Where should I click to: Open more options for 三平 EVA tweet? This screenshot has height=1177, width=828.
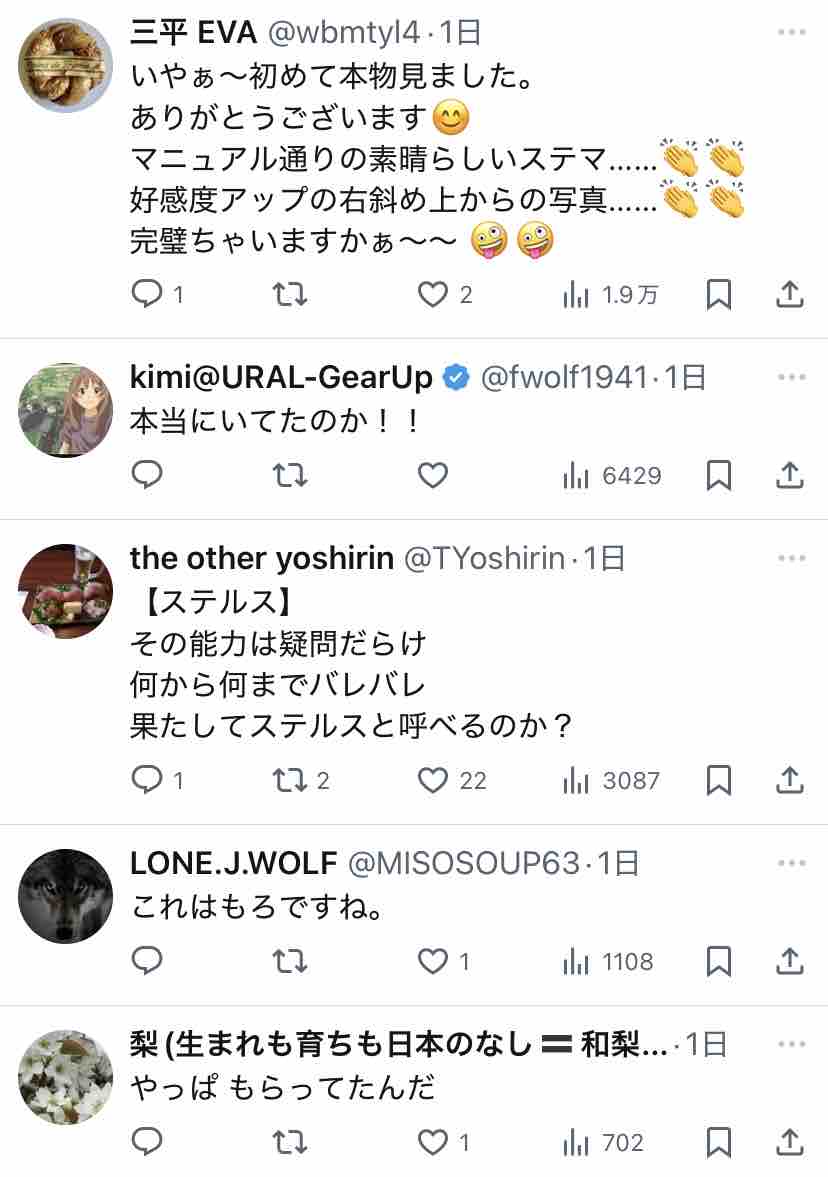(x=791, y=33)
